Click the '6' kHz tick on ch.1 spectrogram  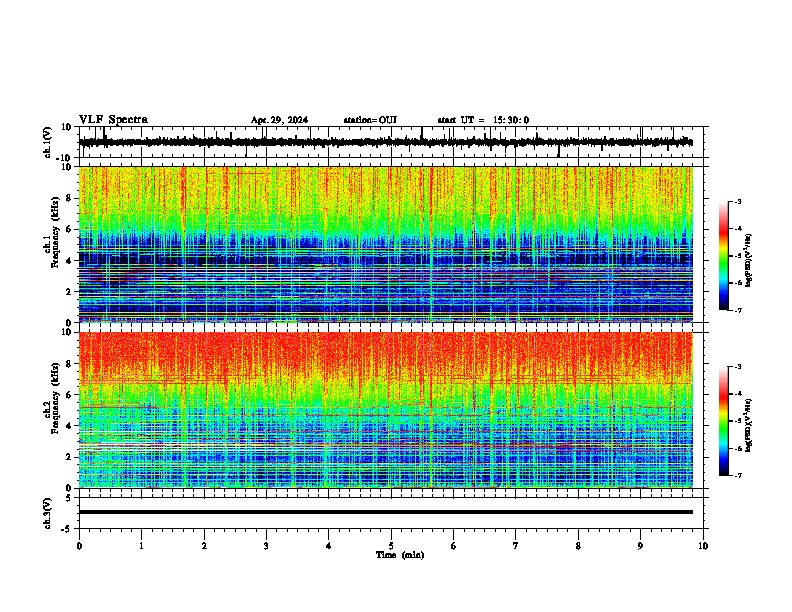click(x=70, y=229)
